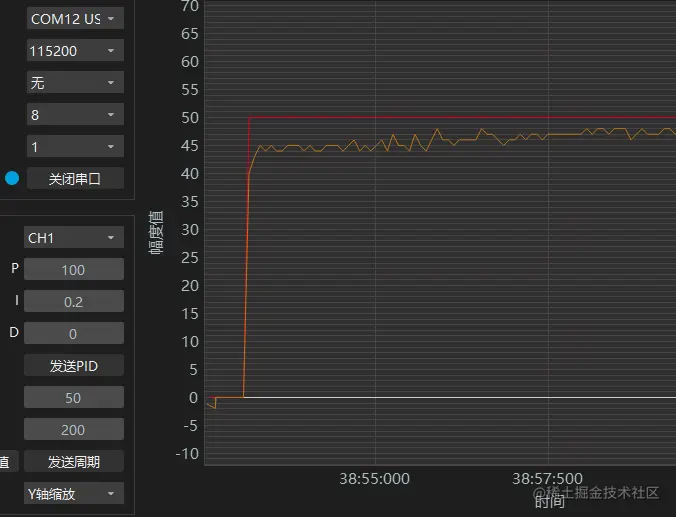The width and height of the screenshot is (676, 517).
Task: Click the D label beside field 0
Action: [14, 332]
